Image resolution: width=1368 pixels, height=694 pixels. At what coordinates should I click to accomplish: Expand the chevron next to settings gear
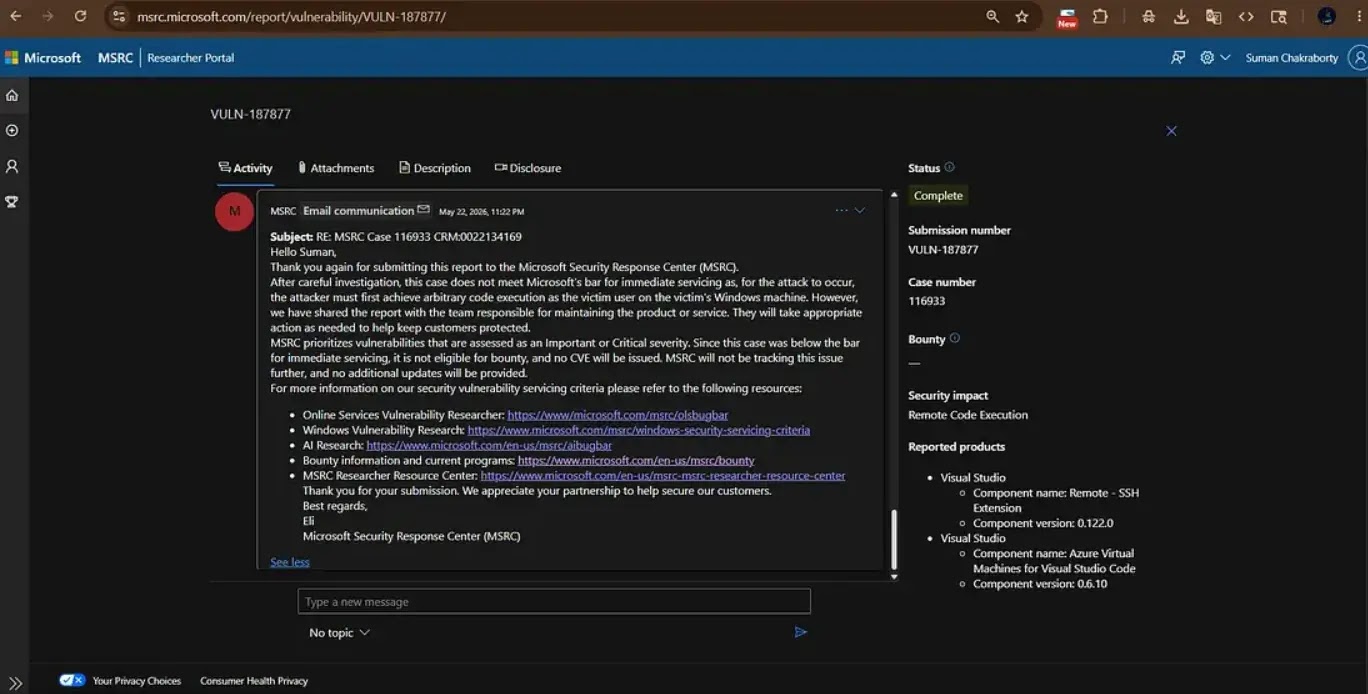point(1225,58)
